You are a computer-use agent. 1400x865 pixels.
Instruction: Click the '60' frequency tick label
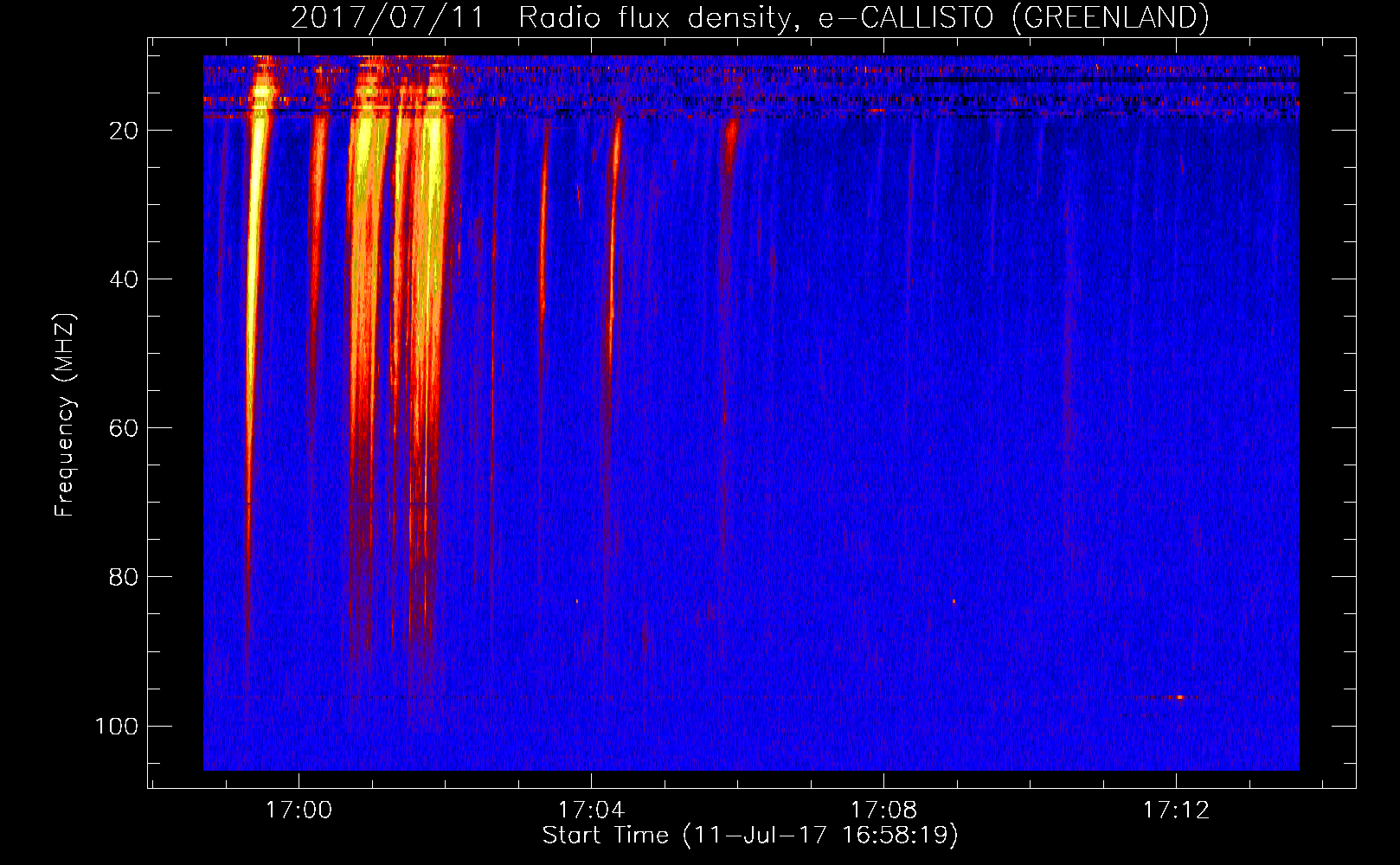124,428
